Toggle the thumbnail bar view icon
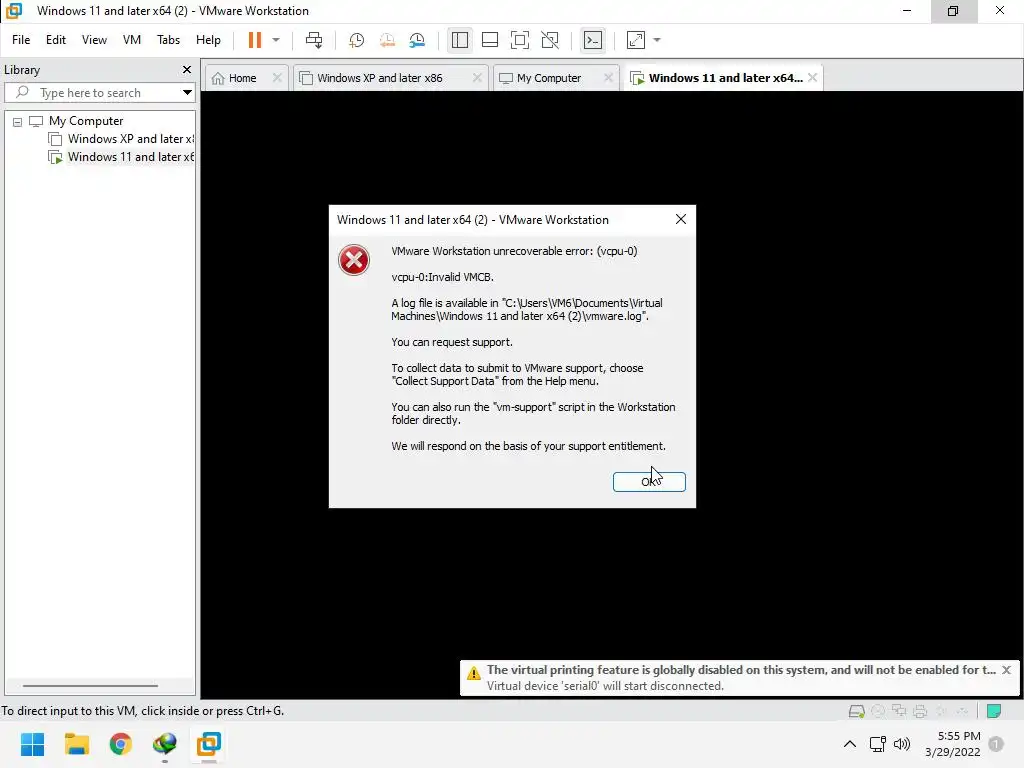The width and height of the screenshot is (1024, 768). 490,40
